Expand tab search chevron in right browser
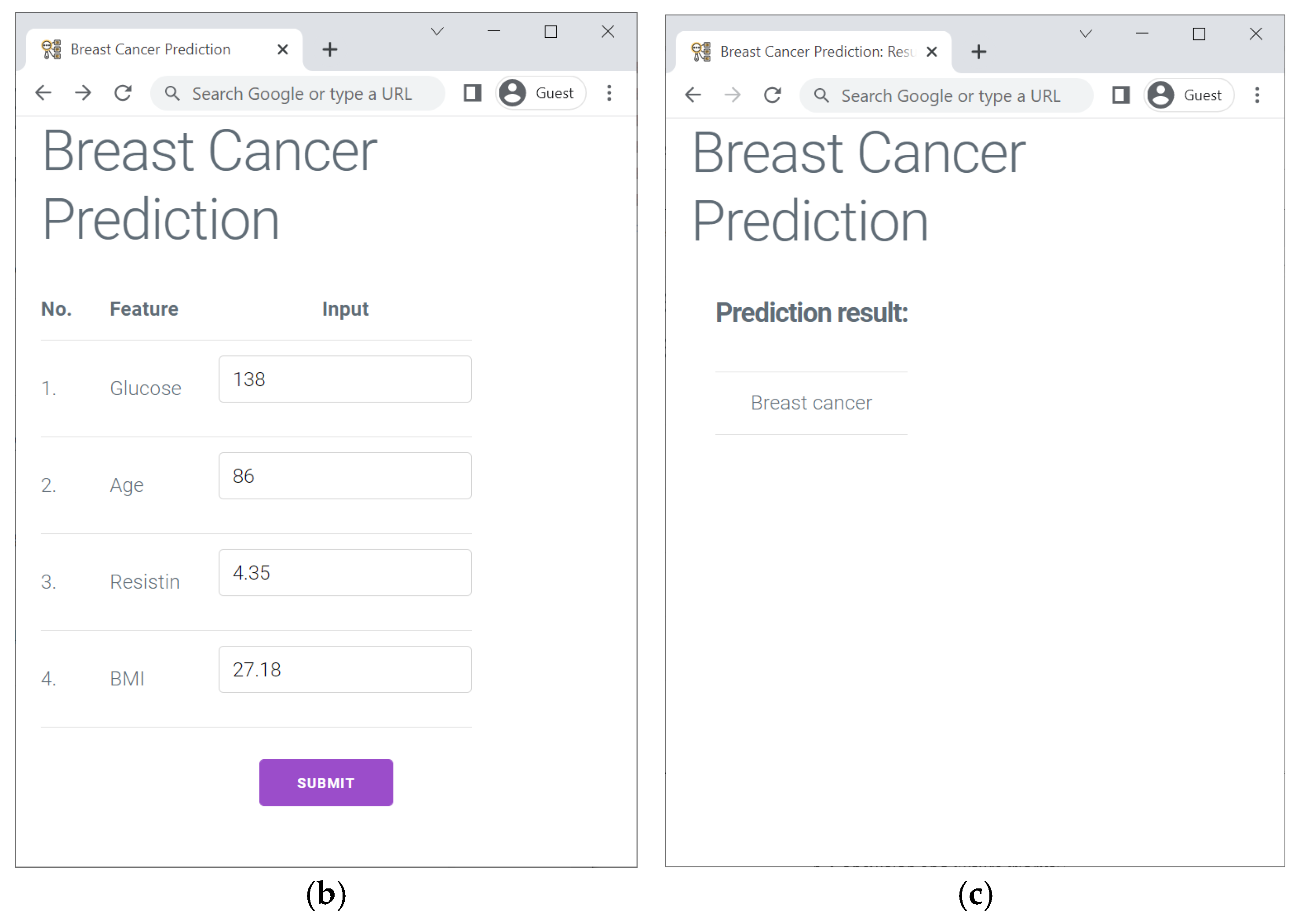This screenshot has width=1302, height=924. coord(1086,33)
